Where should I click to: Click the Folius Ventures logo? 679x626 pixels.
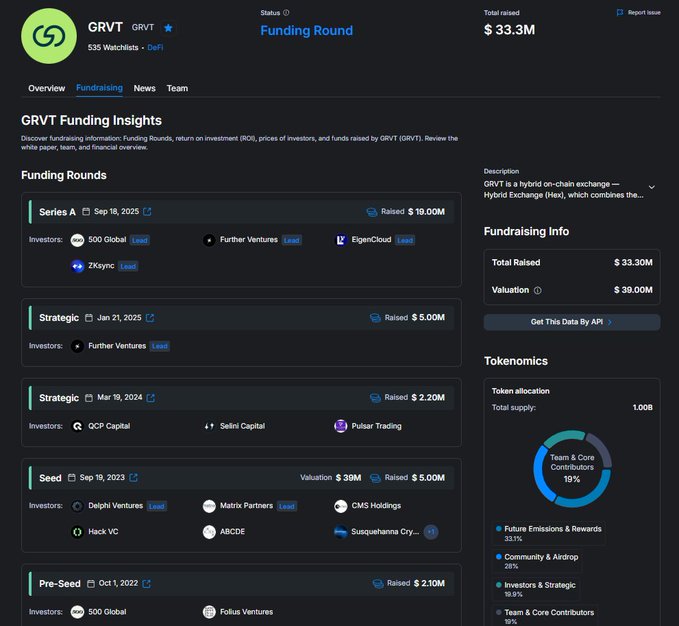coord(209,612)
